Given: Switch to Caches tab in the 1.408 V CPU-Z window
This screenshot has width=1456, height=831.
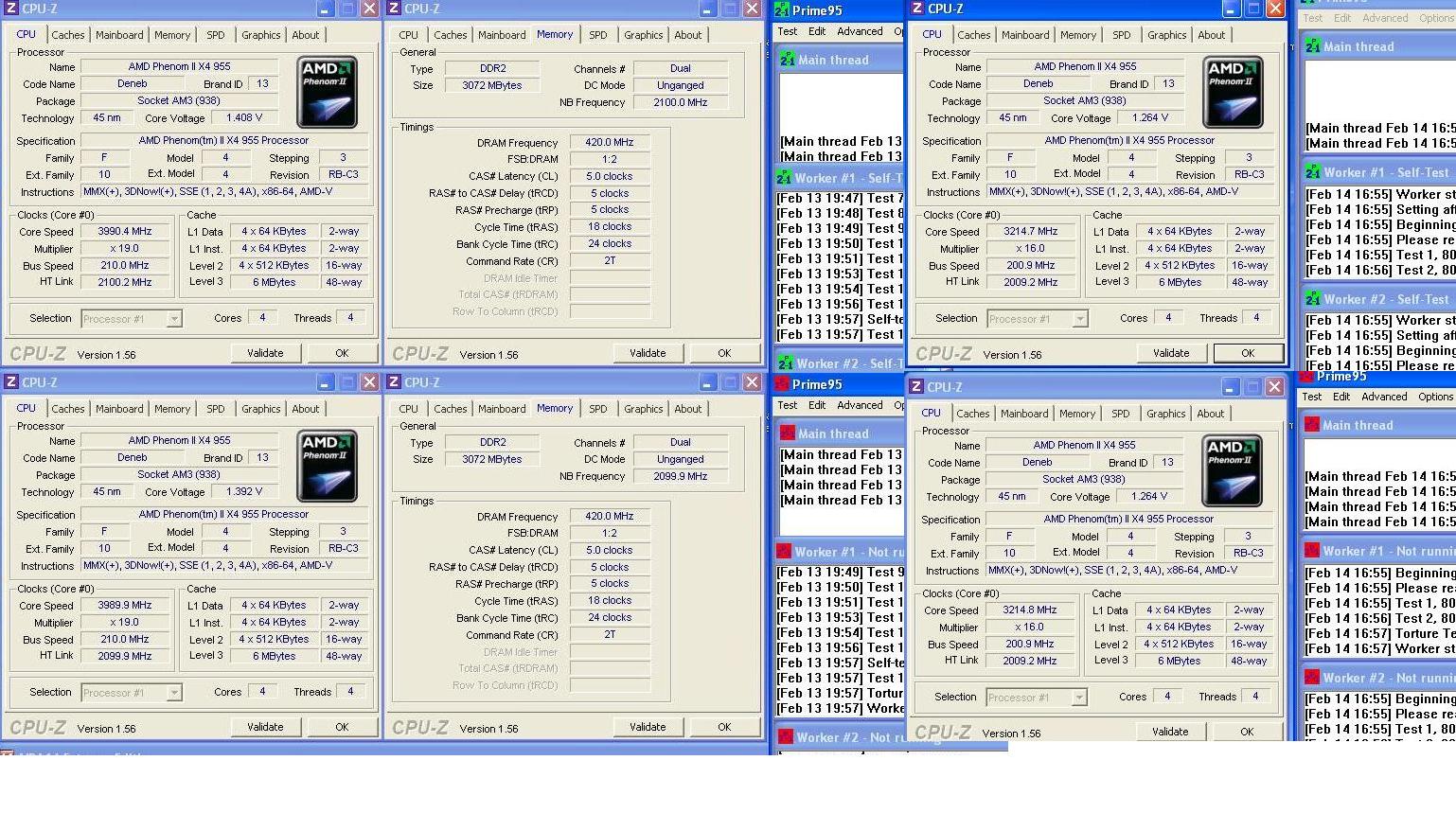Looking at the screenshot, I should [68, 35].
